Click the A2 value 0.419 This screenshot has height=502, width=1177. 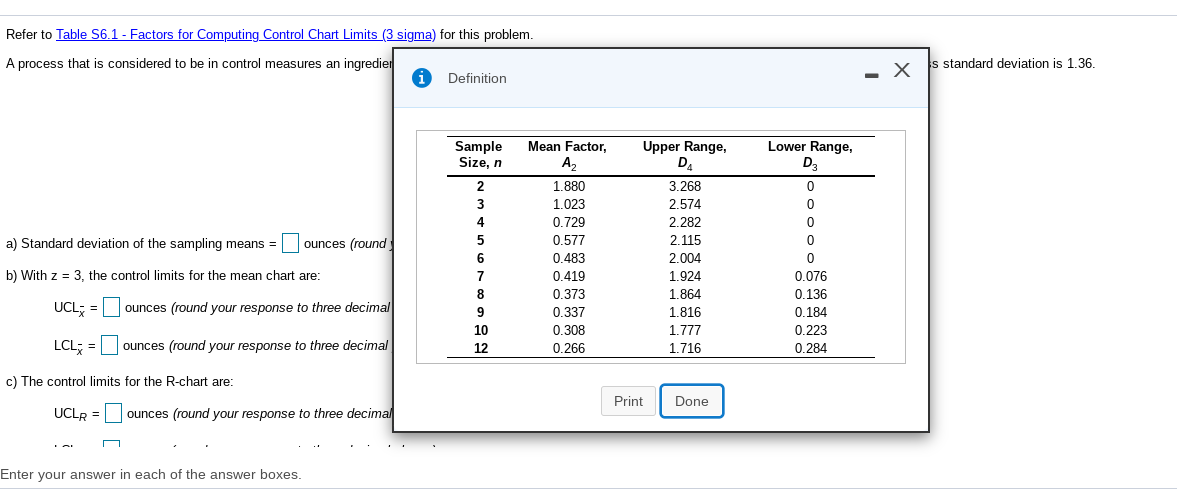pos(569,277)
